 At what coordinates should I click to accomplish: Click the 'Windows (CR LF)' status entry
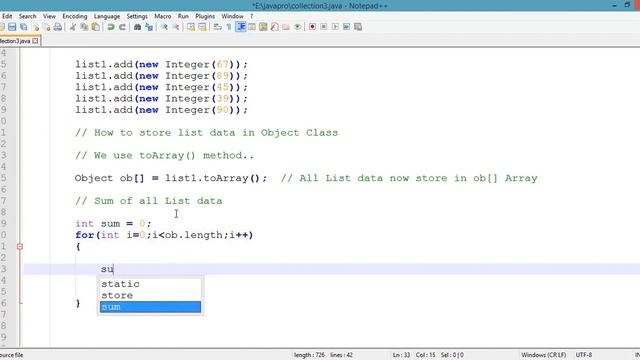coord(544,355)
